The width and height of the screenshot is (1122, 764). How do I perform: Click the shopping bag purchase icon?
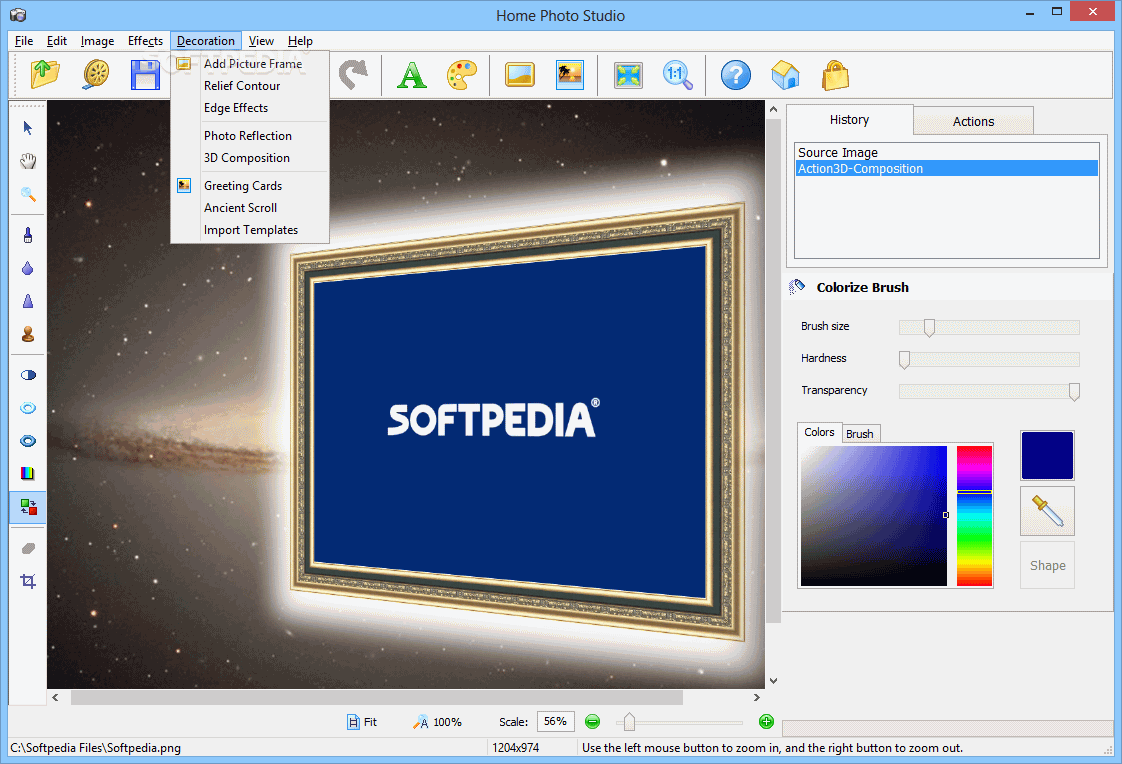pos(835,74)
